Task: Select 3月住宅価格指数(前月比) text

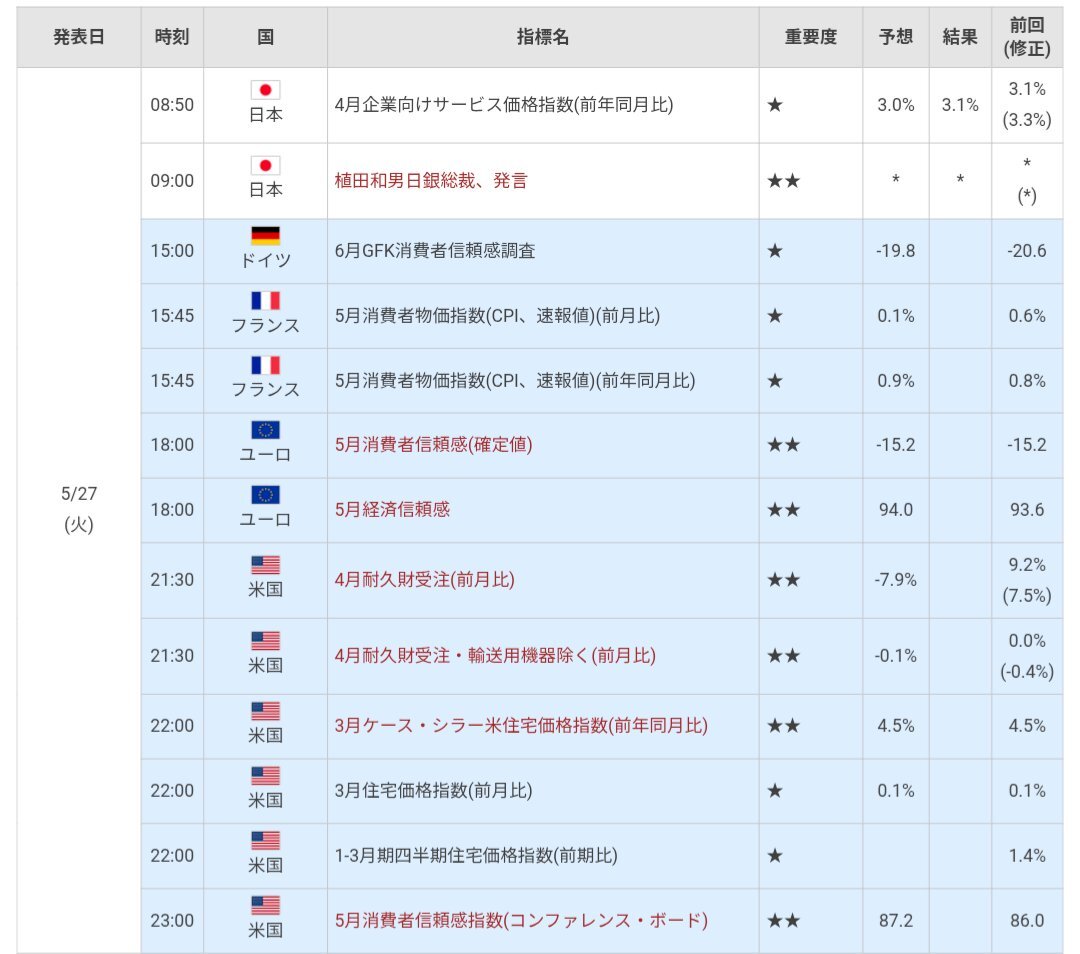Action: (x=434, y=790)
